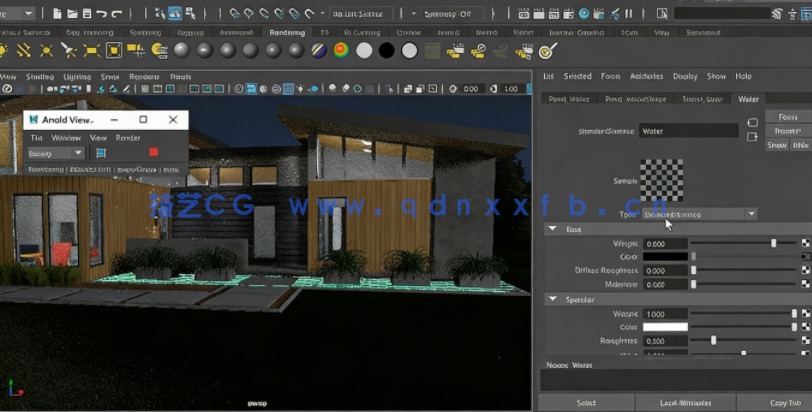The width and height of the screenshot is (812, 412).
Task: Toggle map button for Base Weight
Action: [805, 243]
